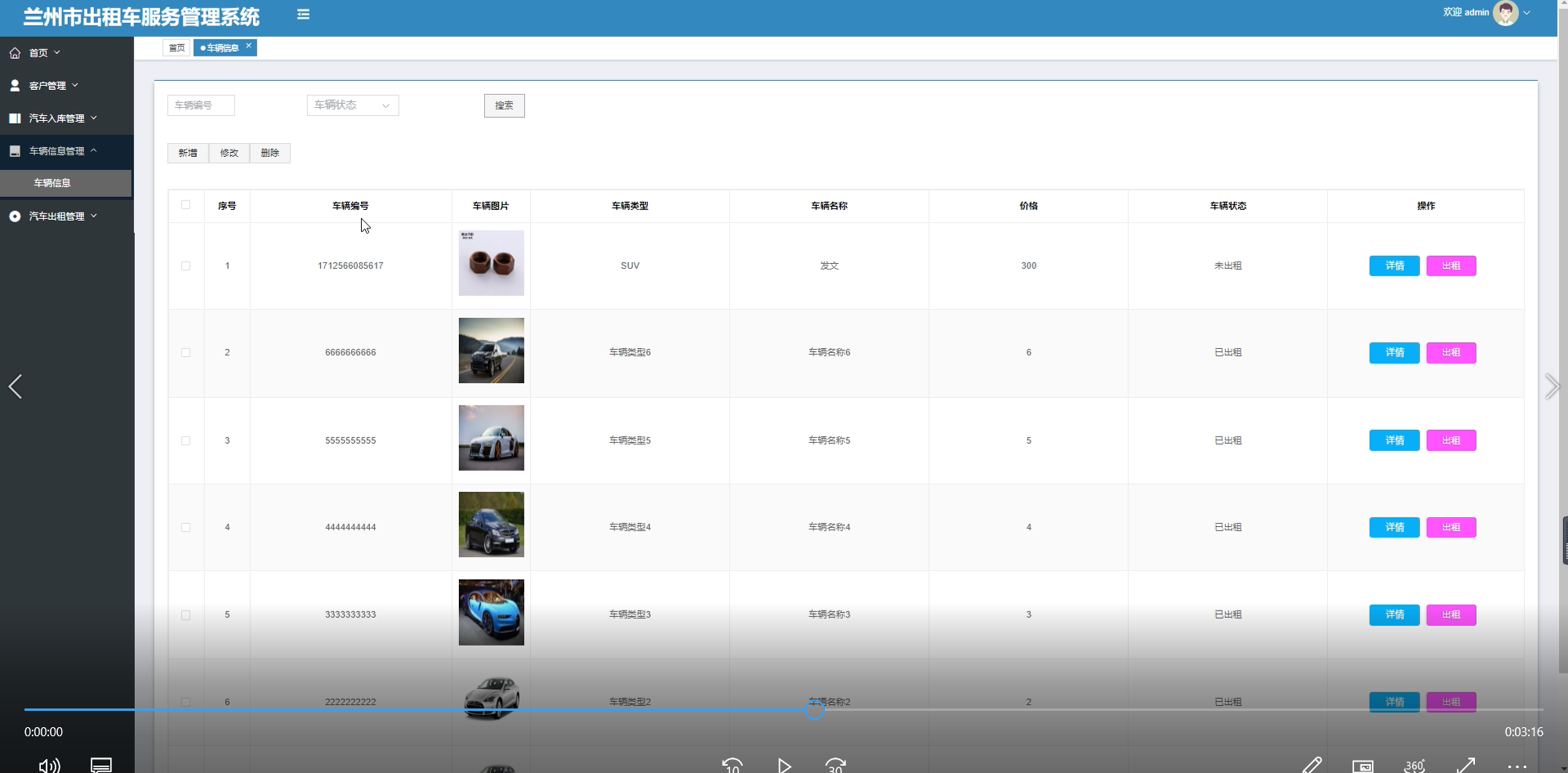Click 出租 for vehicle 1712566085617
This screenshot has height=773, width=1568.
pos(1451,266)
